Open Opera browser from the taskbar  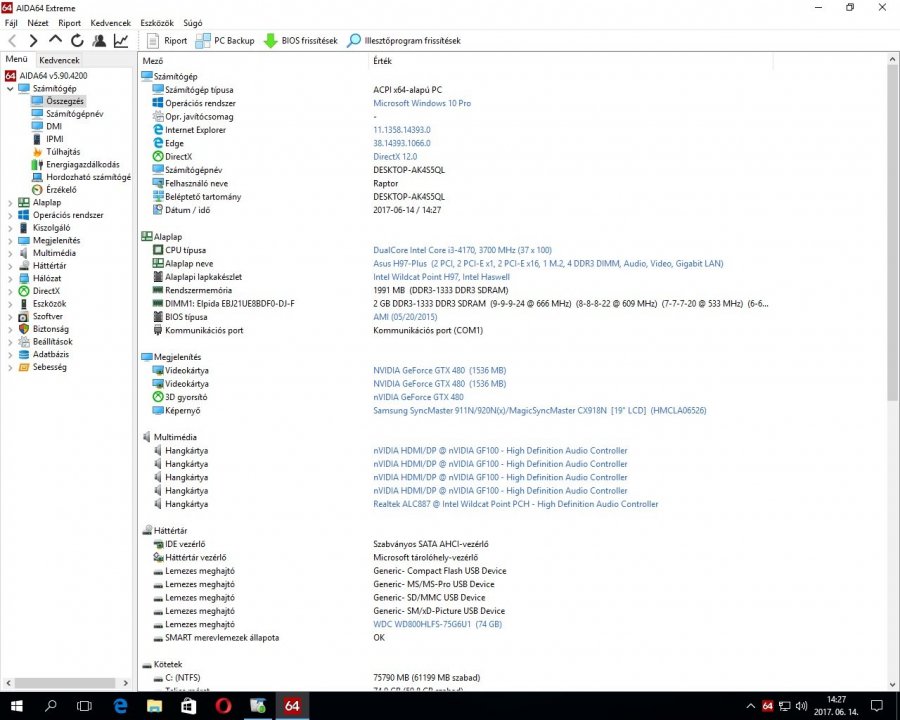click(223, 706)
